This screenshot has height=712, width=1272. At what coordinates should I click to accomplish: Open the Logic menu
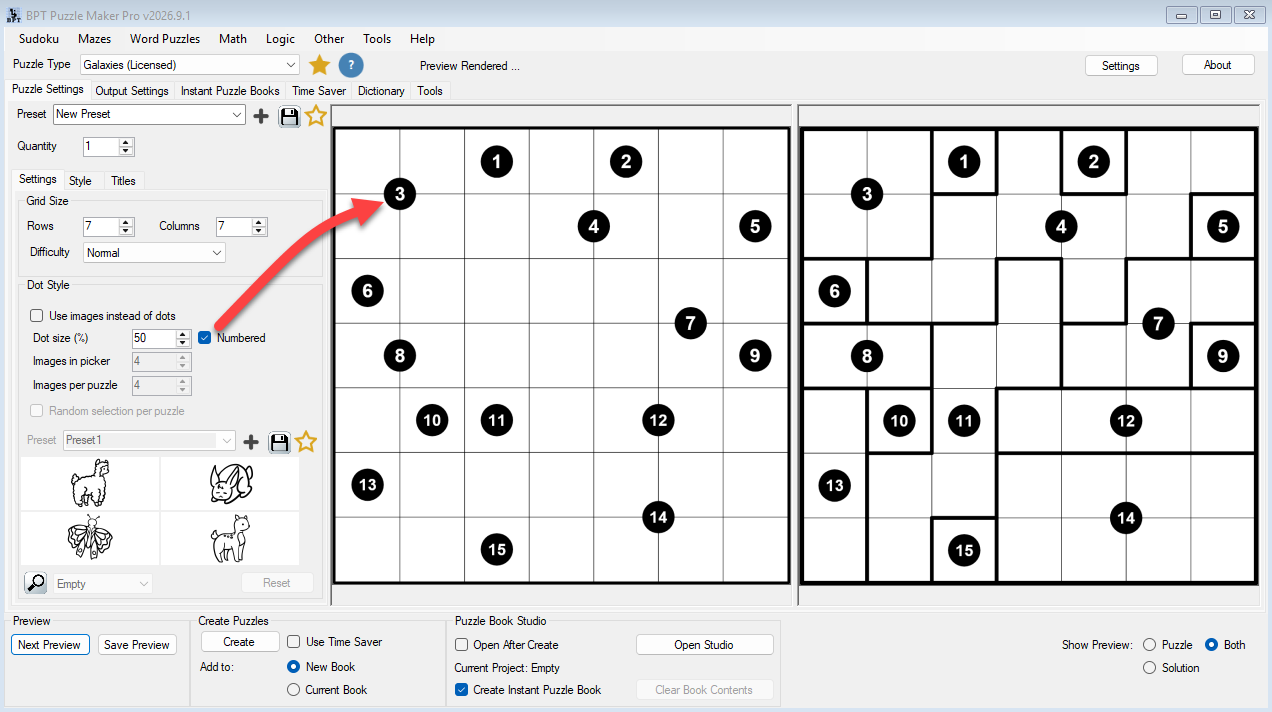coord(281,39)
